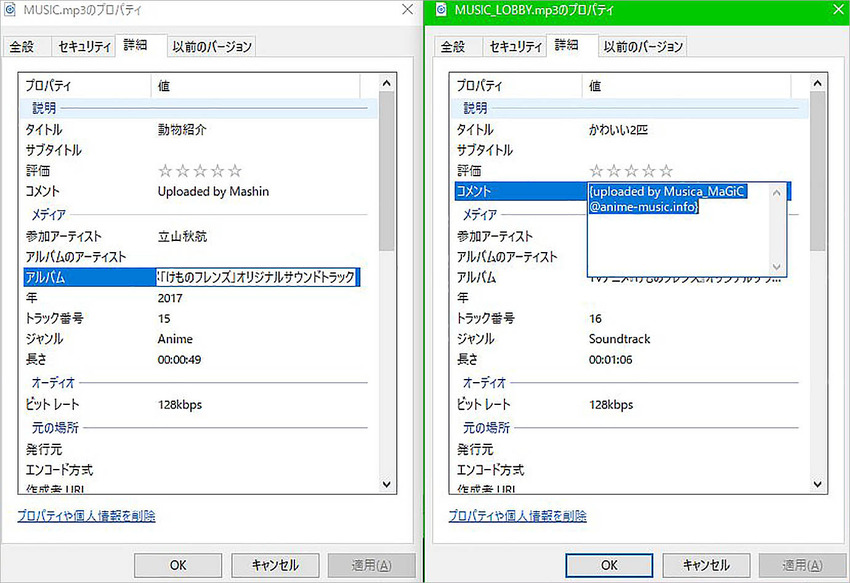Open セキュリティ tab in MUSIC_LOBBY.mp3 window

coord(516,47)
